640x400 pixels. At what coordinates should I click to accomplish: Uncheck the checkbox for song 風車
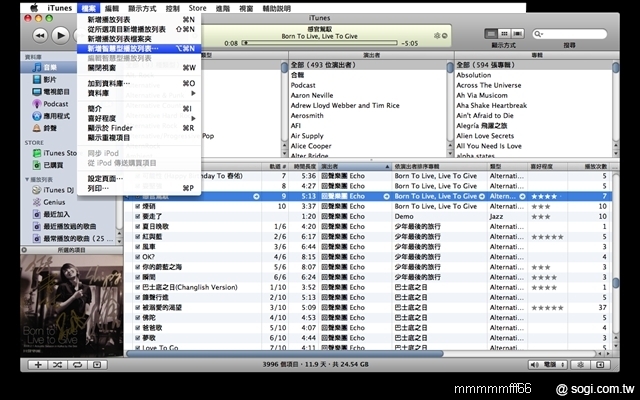138,245
